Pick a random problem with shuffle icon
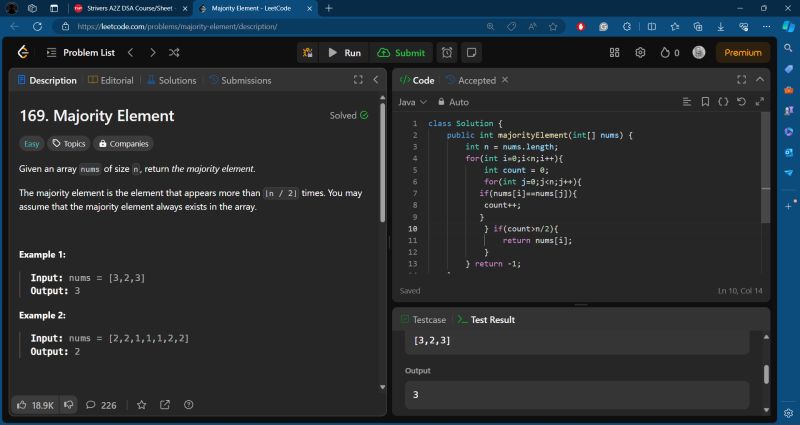This screenshot has width=800, height=425. (x=174, y=52)
